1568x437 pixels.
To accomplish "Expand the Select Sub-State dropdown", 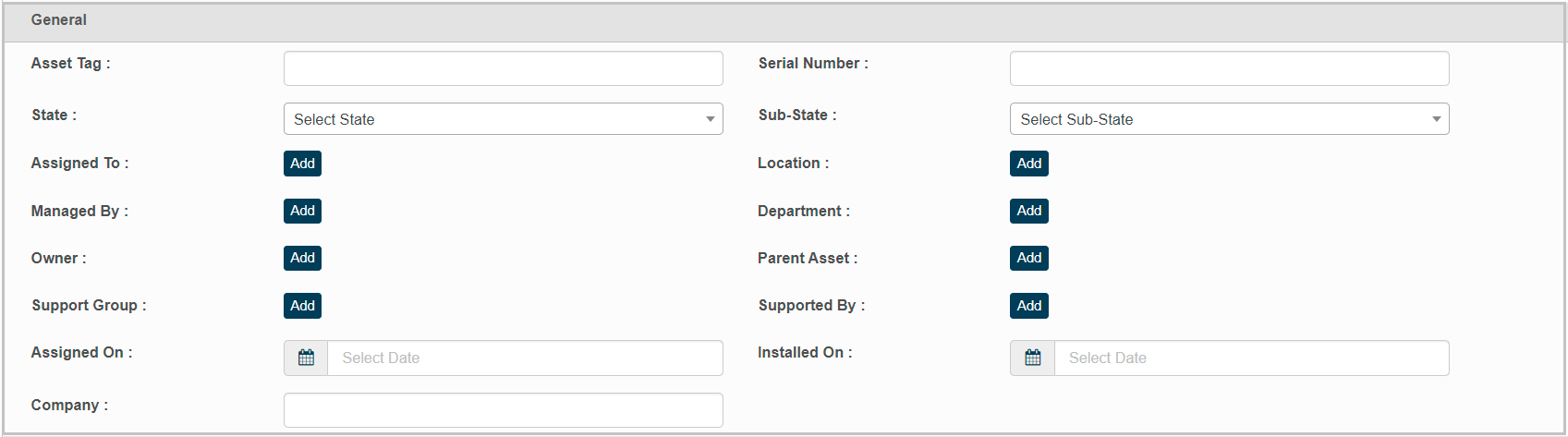I will (x=1228, y=119).
